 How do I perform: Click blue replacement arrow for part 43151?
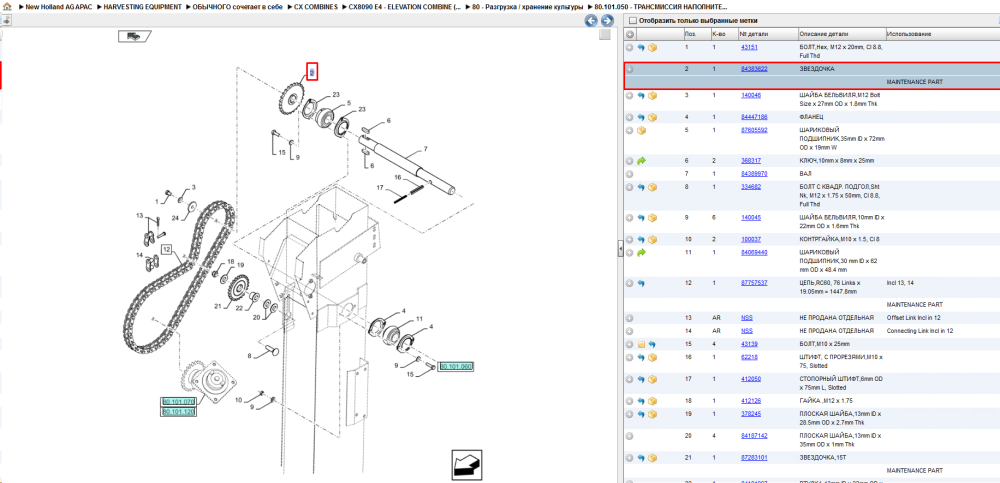641,48
